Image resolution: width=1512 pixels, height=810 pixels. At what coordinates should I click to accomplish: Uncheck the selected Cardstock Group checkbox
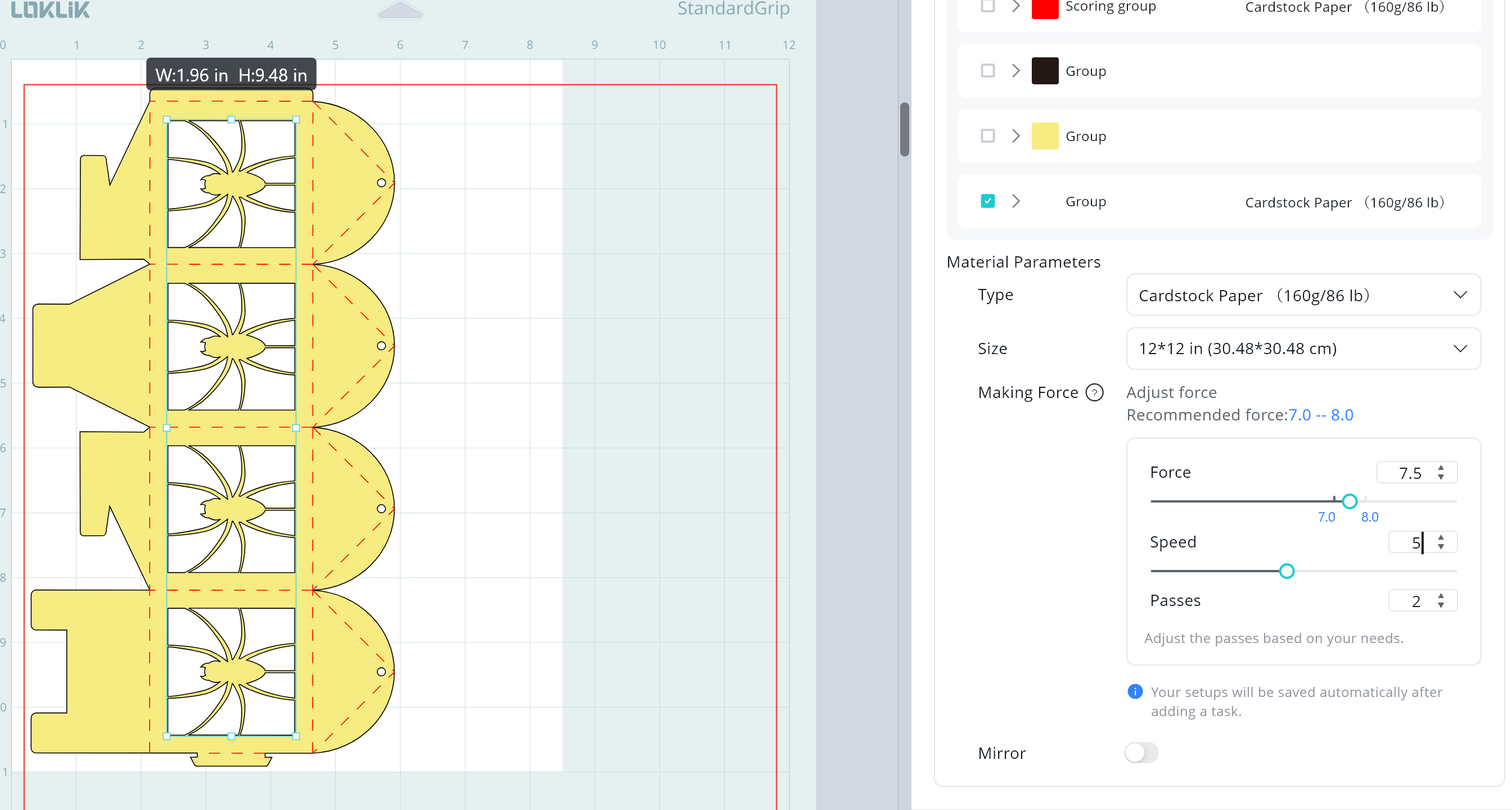(x=988, y=201)
